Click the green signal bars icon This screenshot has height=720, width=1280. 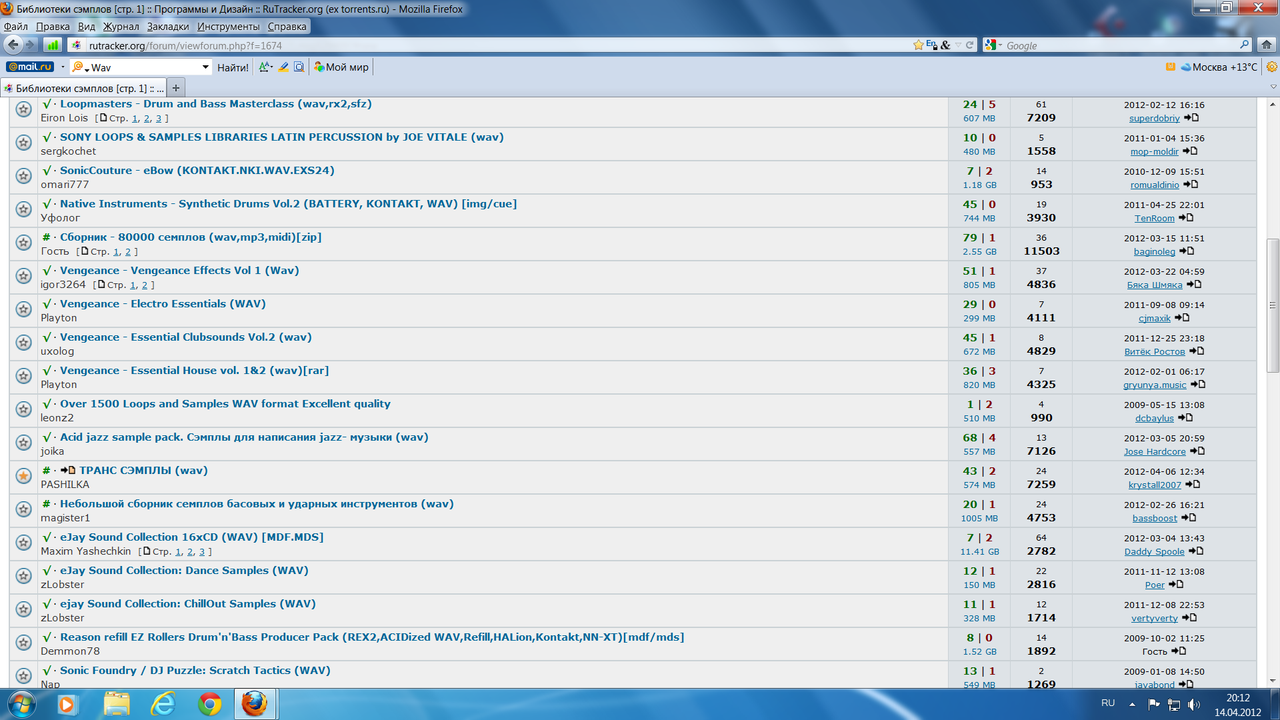[x=52, y=45]
